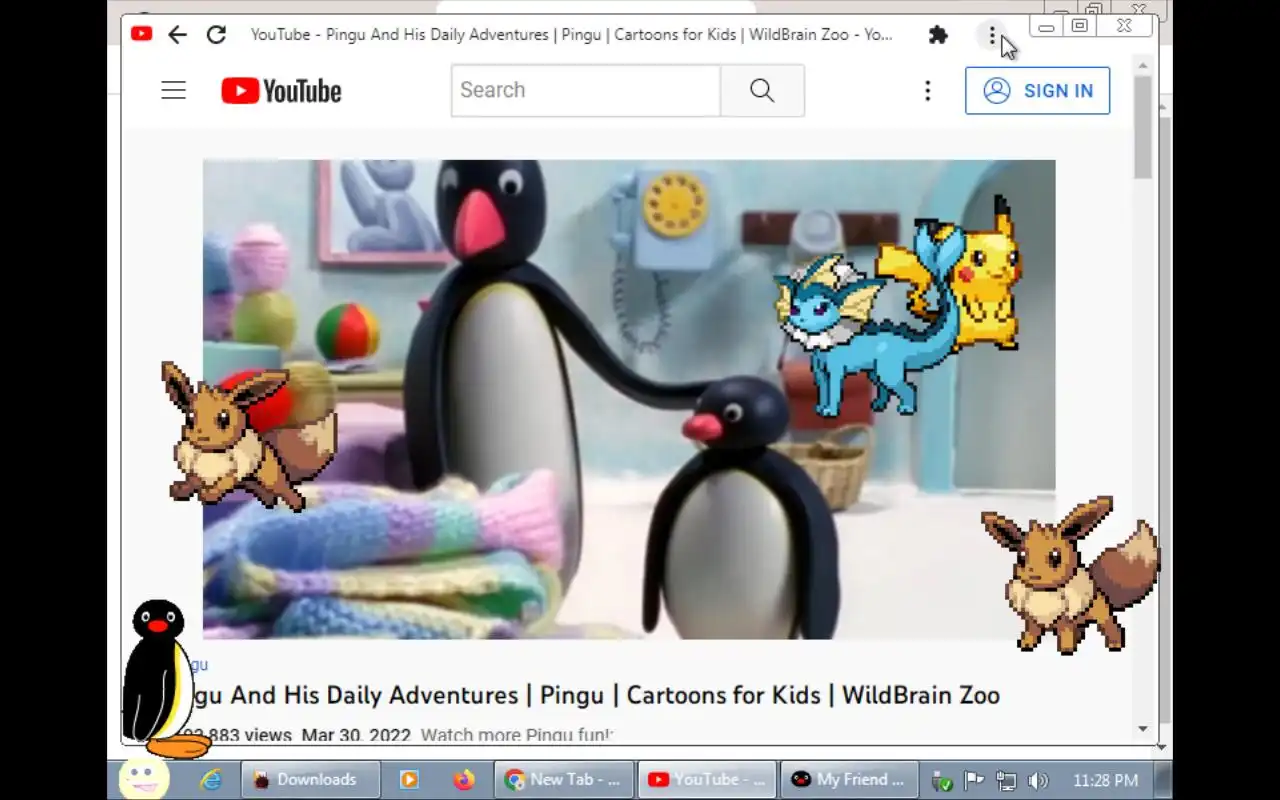Click the YouTube favicon in title bar

(x=141, y=34)
